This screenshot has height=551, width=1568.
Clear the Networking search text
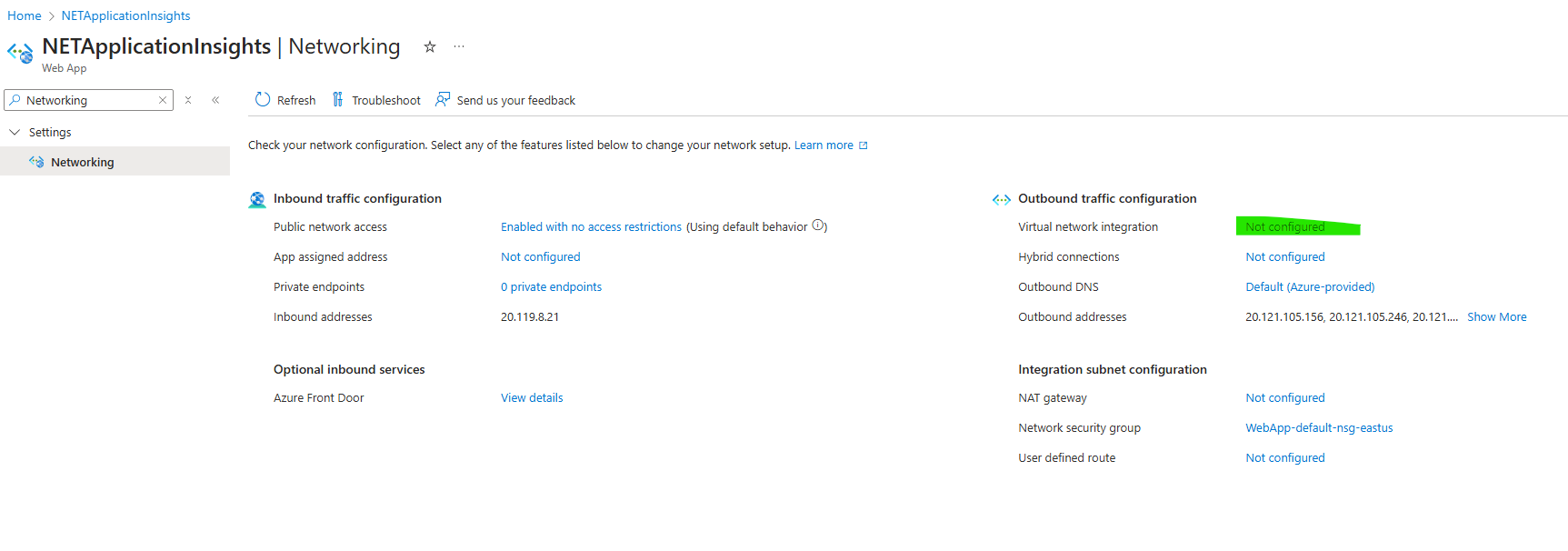(163, 100)
